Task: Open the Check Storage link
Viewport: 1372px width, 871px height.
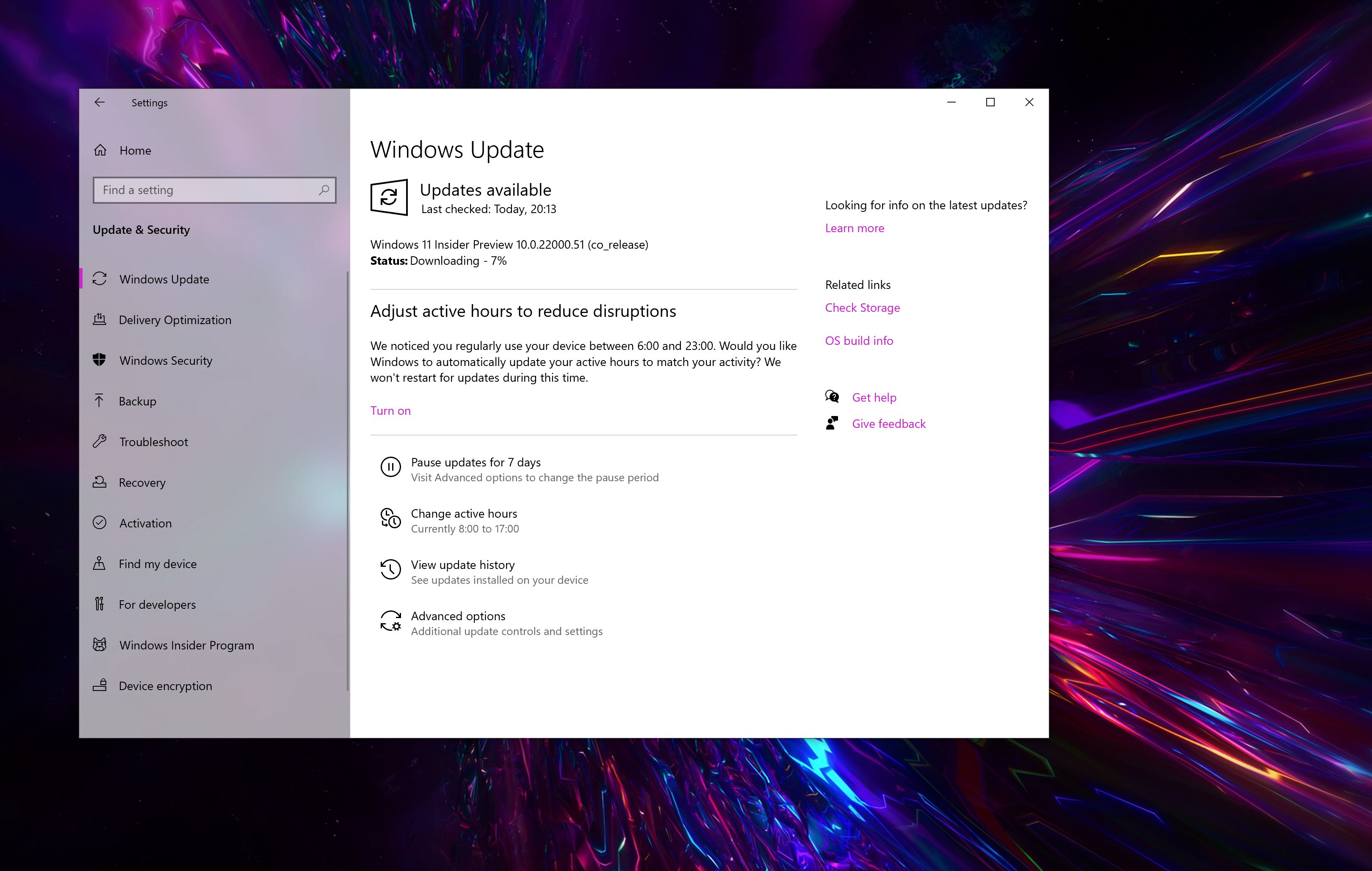Action: coord(862,307)
